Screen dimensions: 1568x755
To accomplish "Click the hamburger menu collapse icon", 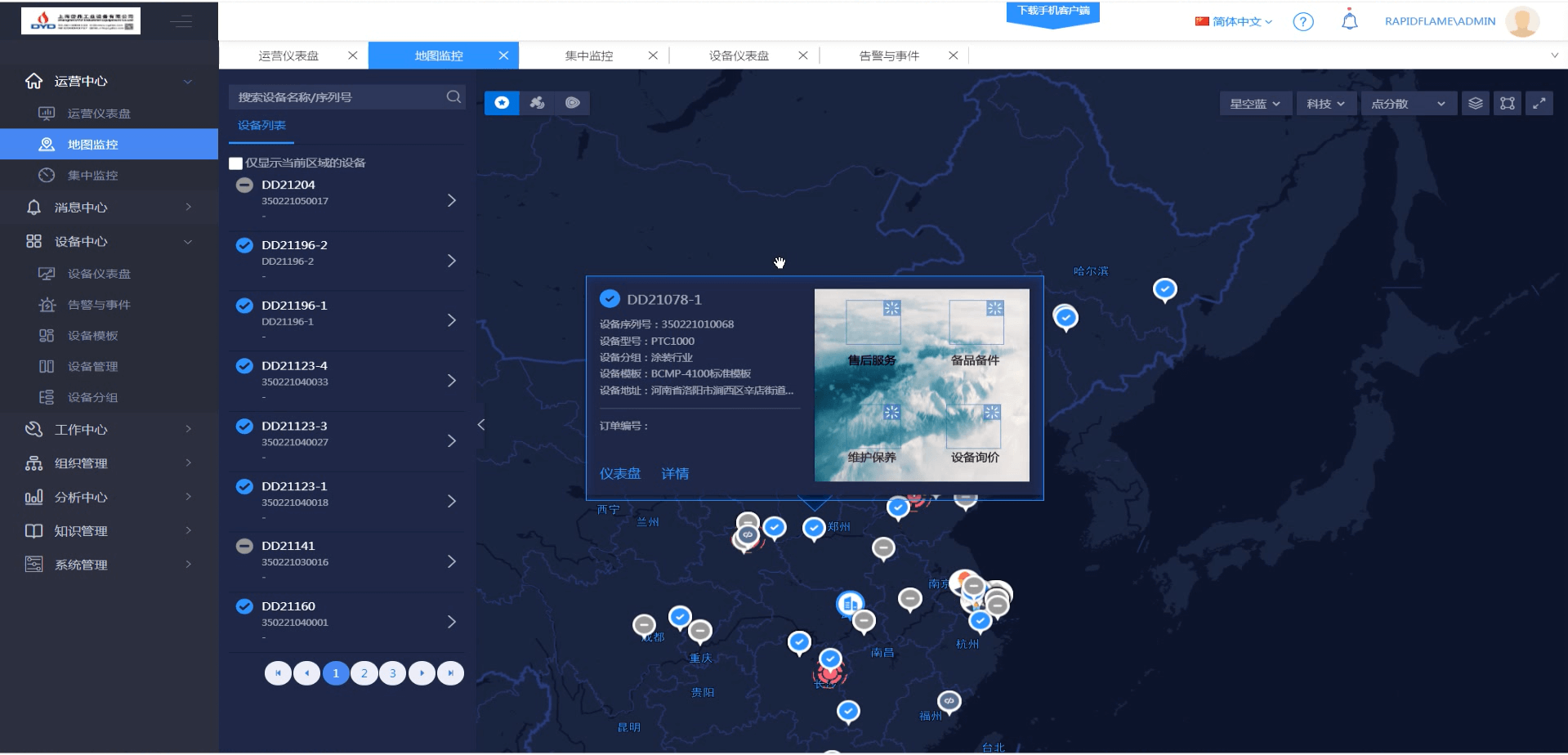I will click(181, 21).
